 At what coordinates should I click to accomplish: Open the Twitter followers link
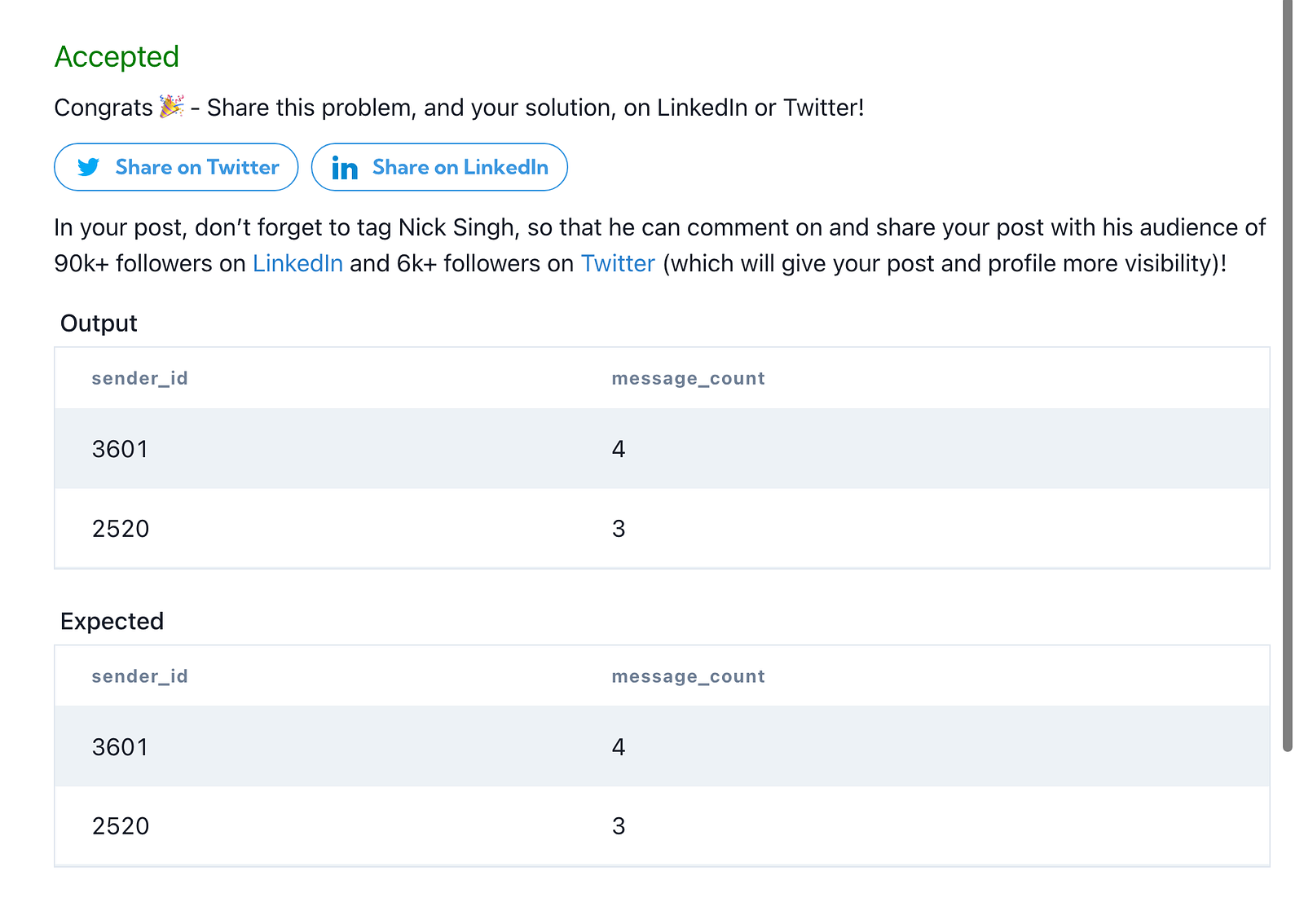point(618,263)
